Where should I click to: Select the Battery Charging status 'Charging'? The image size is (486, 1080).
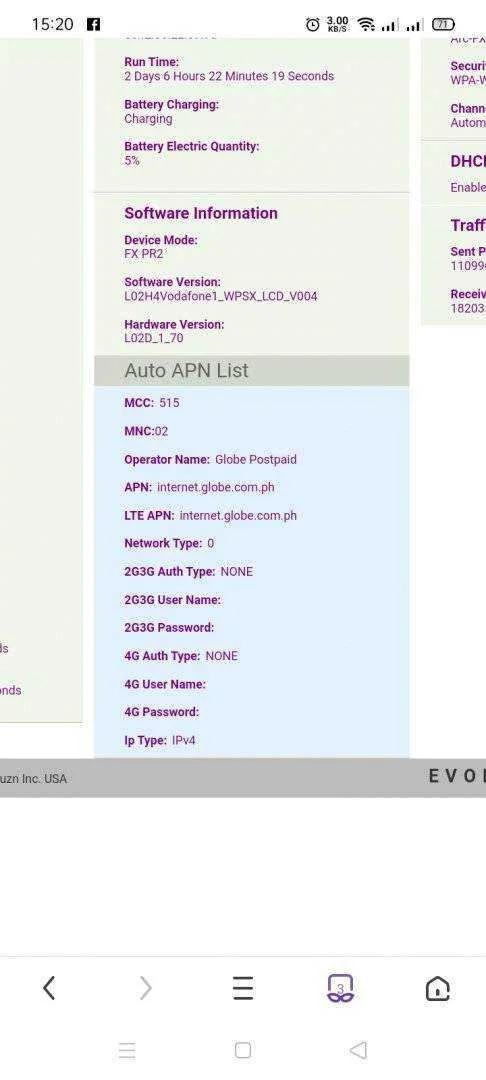coord(148,118)
